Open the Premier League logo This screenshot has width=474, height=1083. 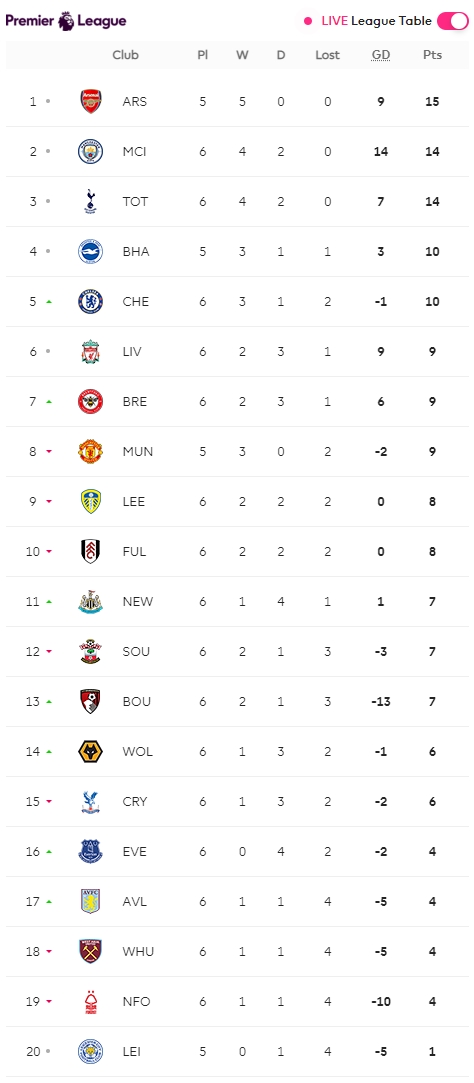pos(66,21)
